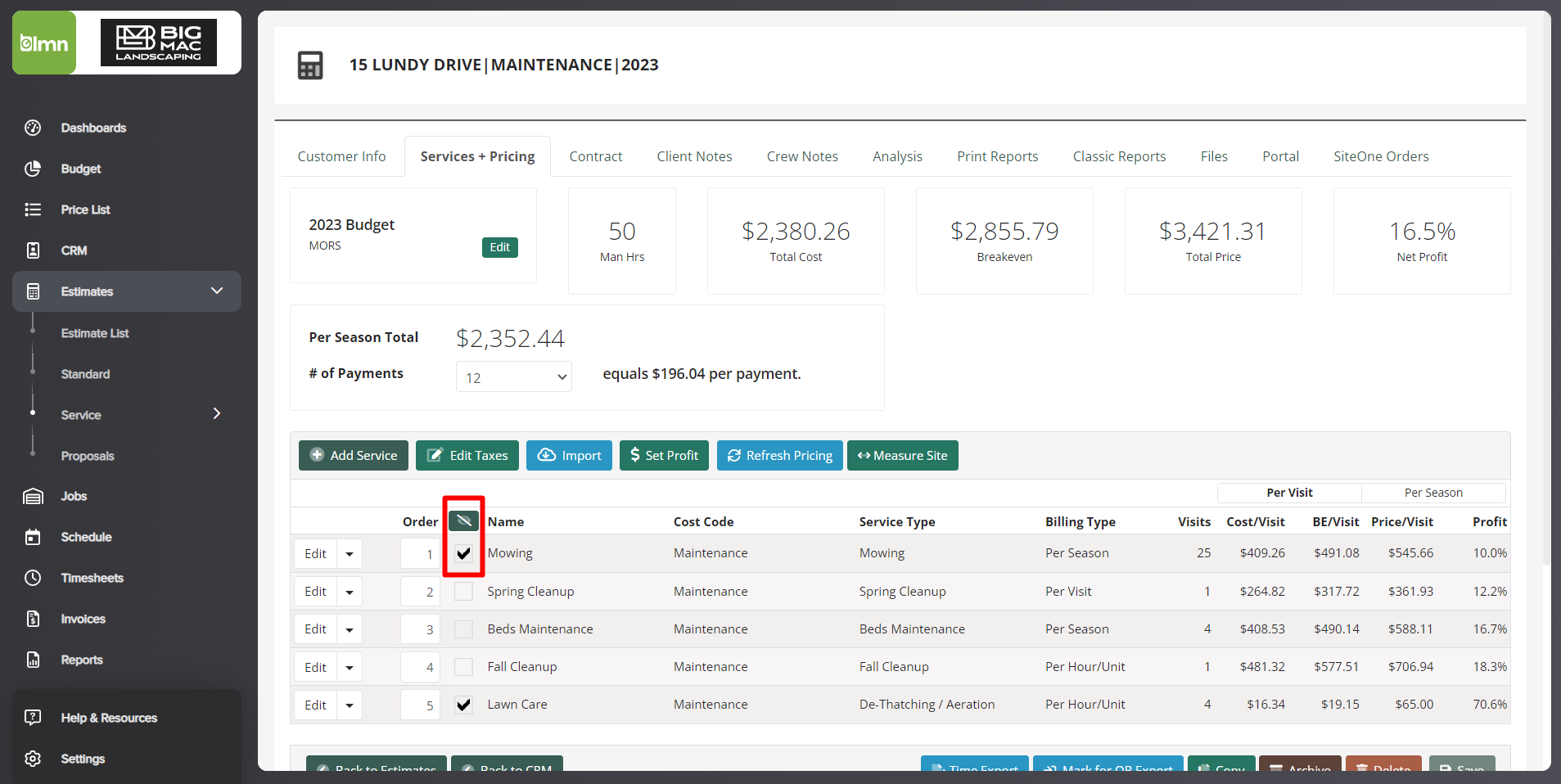The height and width of the screenshot is (784, 1561).
Task: Uncheck the Lawn Care row checkbox
Action: 463,705
